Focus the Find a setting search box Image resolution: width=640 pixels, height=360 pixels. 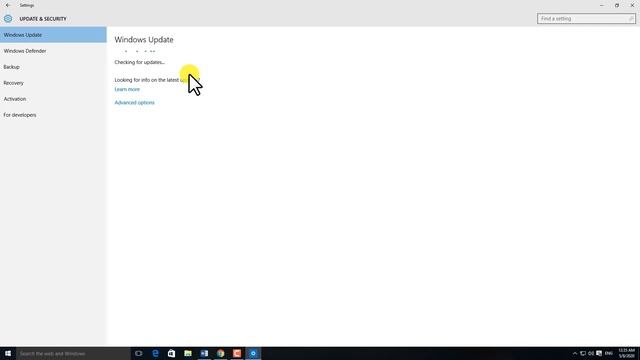point(586,19)
